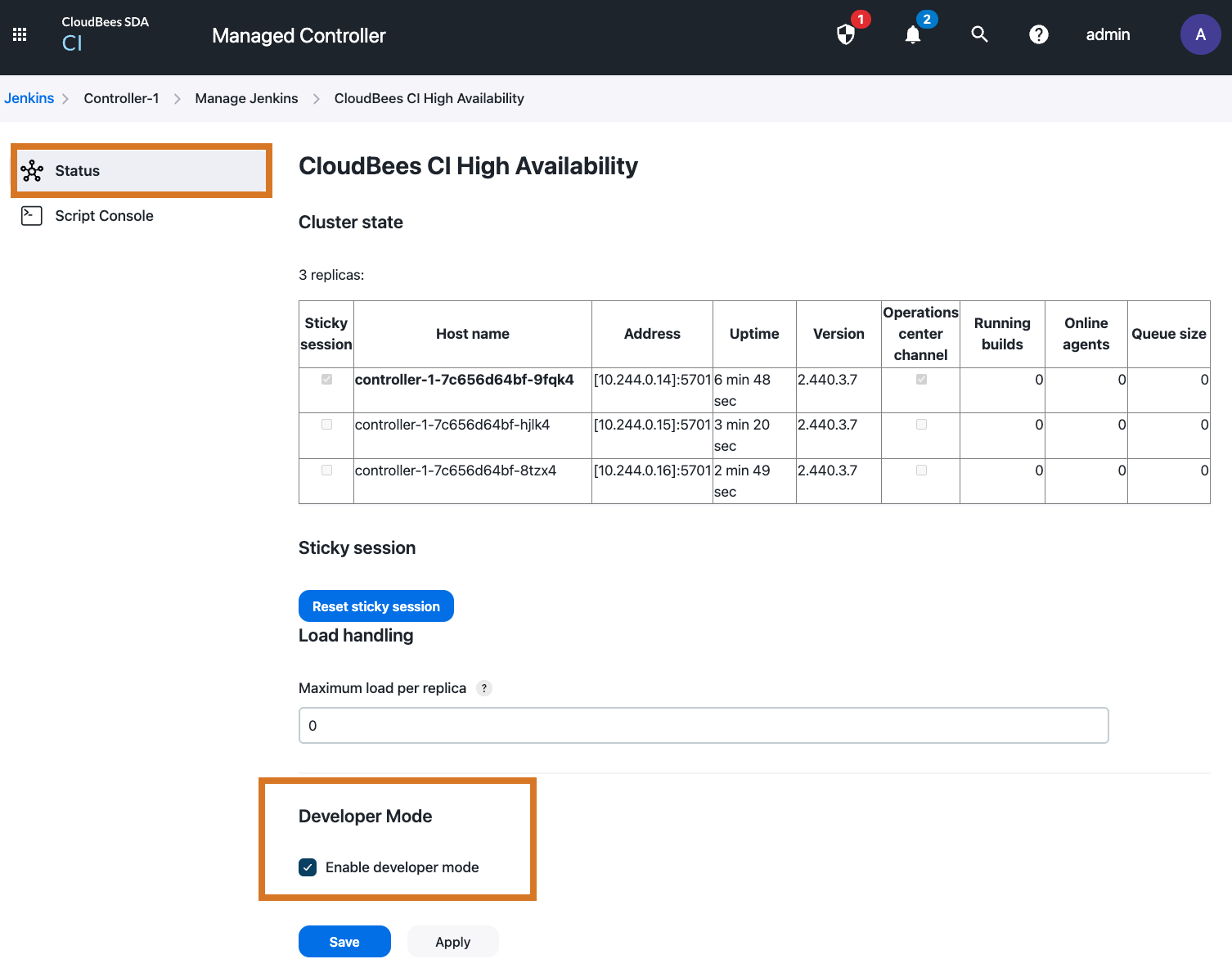The image size is (1232, 977).
Task: Expand the chevron after Jenkins breadcrumb
Action: (x=65, y=99)
